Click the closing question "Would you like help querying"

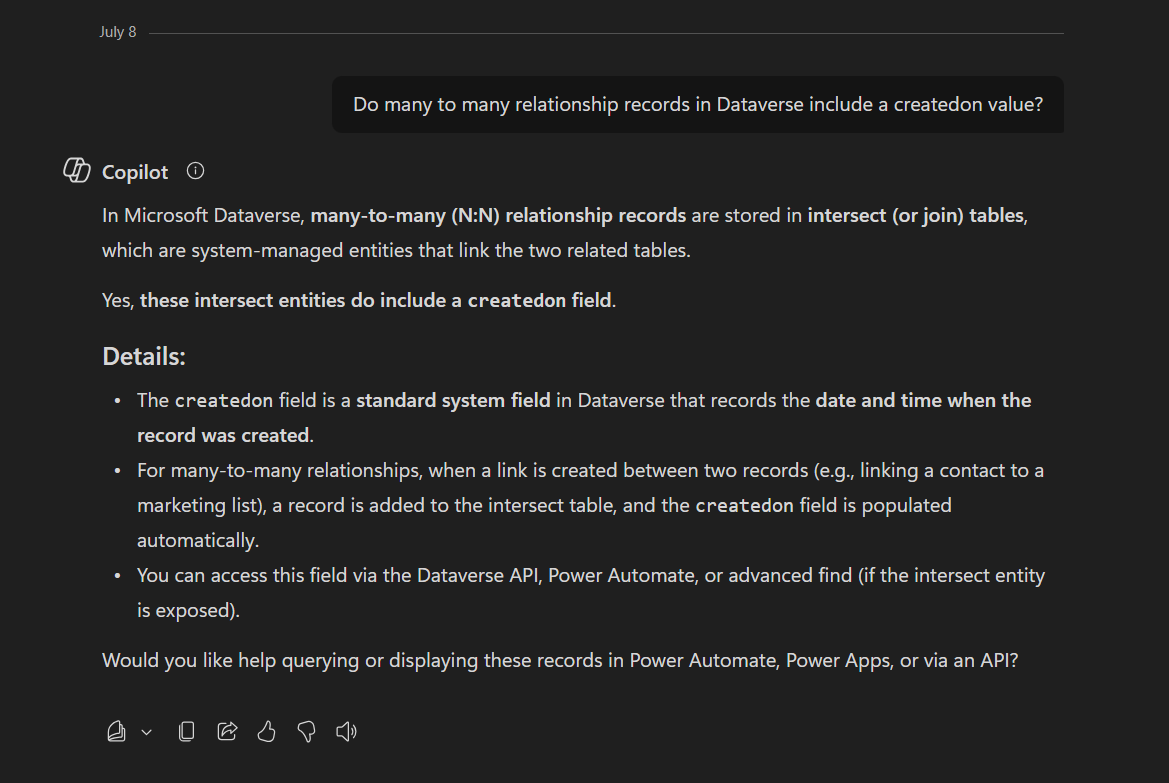[560, 661]
